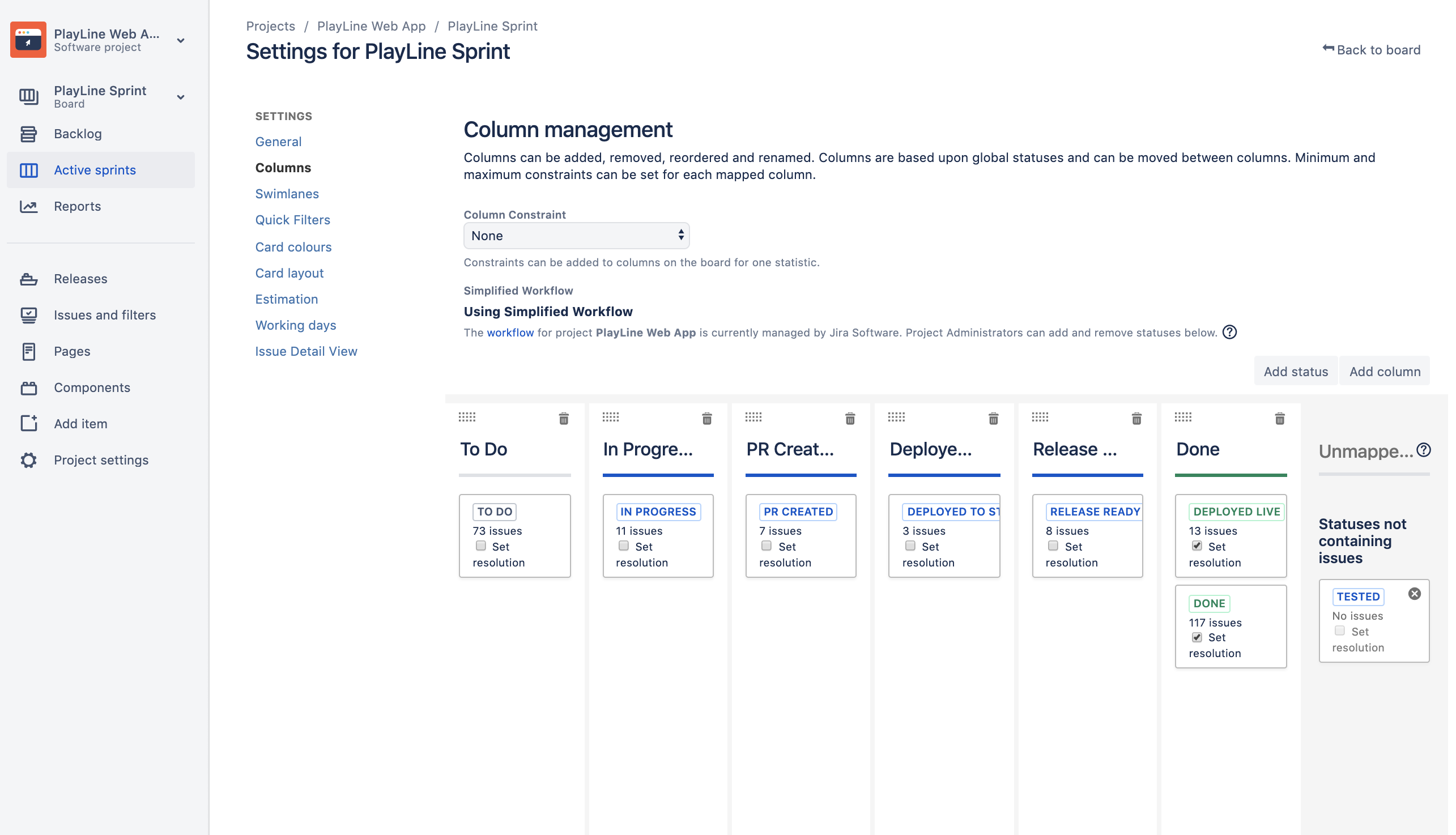Uncheck Set resolution for DEPLOYED LIVE status
The image size is (1456, 835).
click(x=1197, y=546)
